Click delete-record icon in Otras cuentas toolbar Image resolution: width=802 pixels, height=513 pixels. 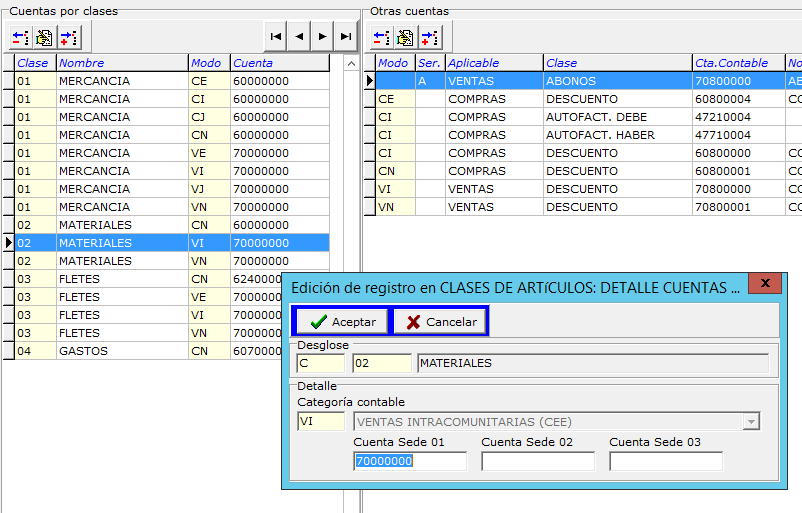[x=381, y=38]
